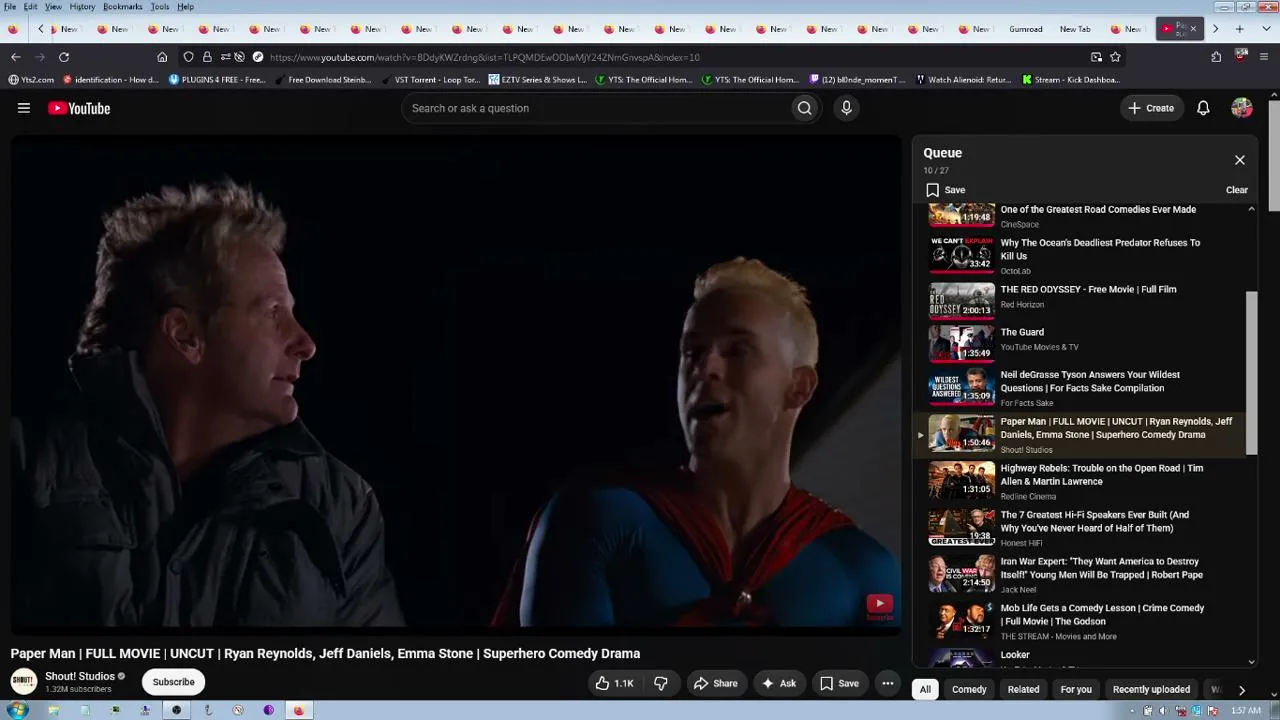Open Shout! Studios channel avatar
Viewport: 1280px width, 720px height.
(x=24, y=682)
